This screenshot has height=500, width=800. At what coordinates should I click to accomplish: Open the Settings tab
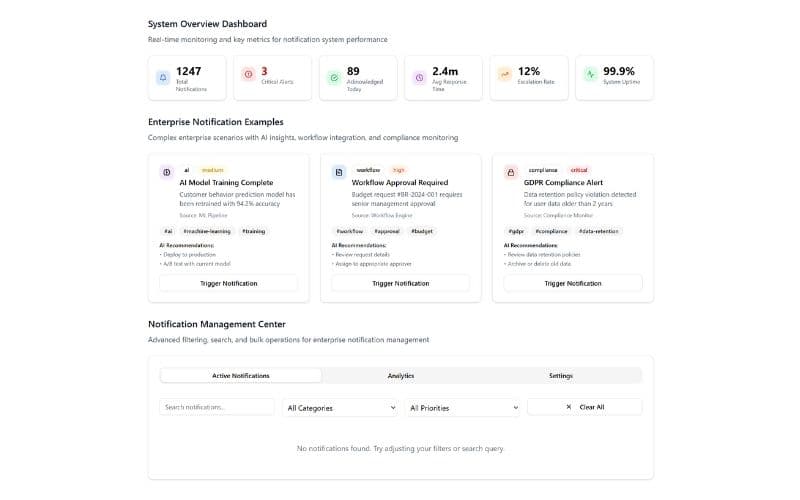561,376
